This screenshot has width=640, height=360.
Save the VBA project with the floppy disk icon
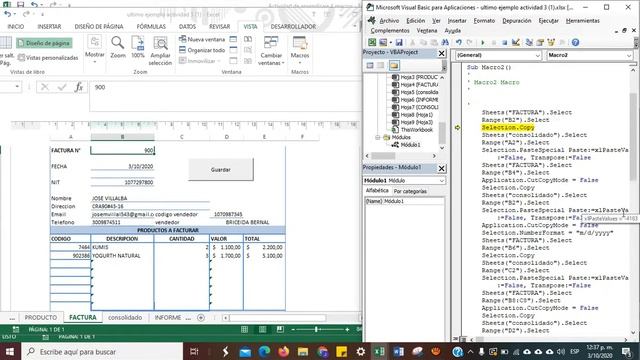pos(399,42)
